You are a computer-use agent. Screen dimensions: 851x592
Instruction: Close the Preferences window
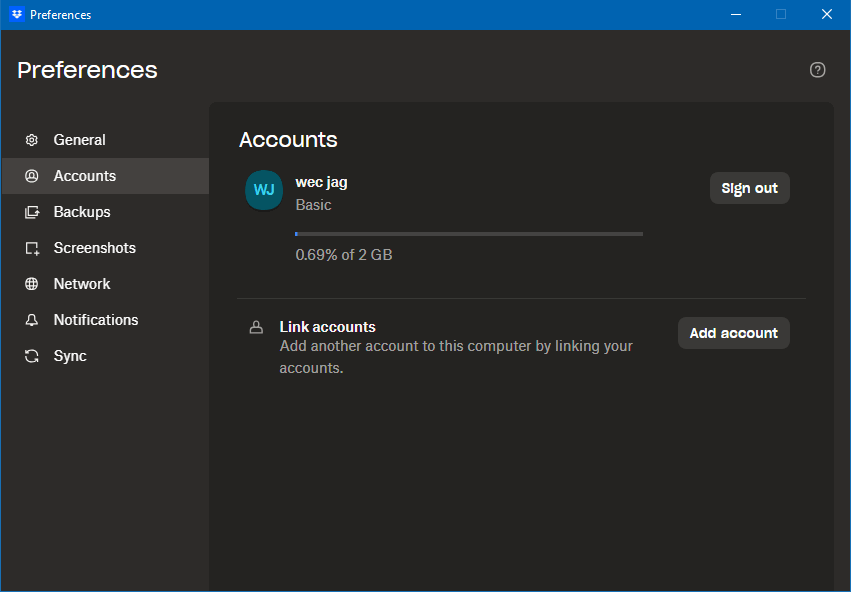827,15
